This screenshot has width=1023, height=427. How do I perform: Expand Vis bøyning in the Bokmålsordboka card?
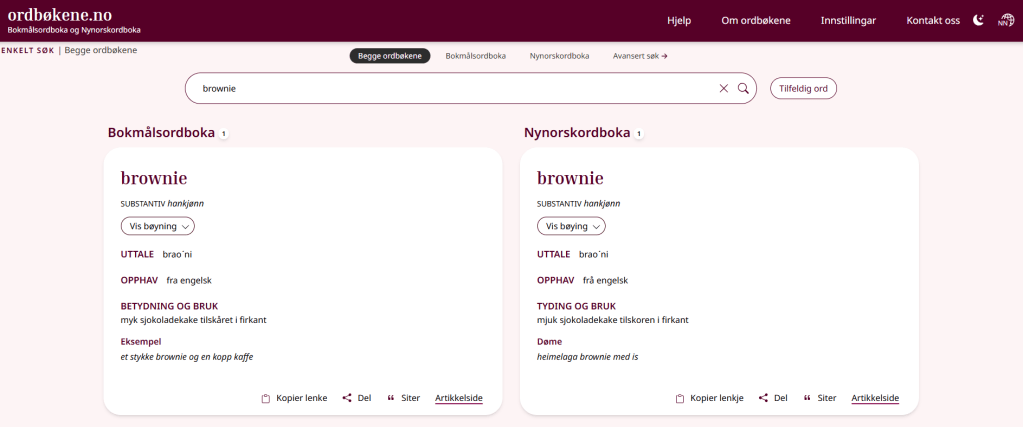coord(158,226)
